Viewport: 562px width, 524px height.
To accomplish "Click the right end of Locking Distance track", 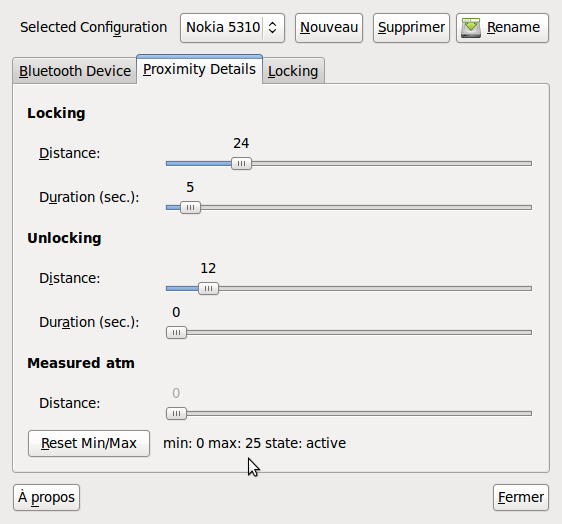I will (x=529, y=163).
